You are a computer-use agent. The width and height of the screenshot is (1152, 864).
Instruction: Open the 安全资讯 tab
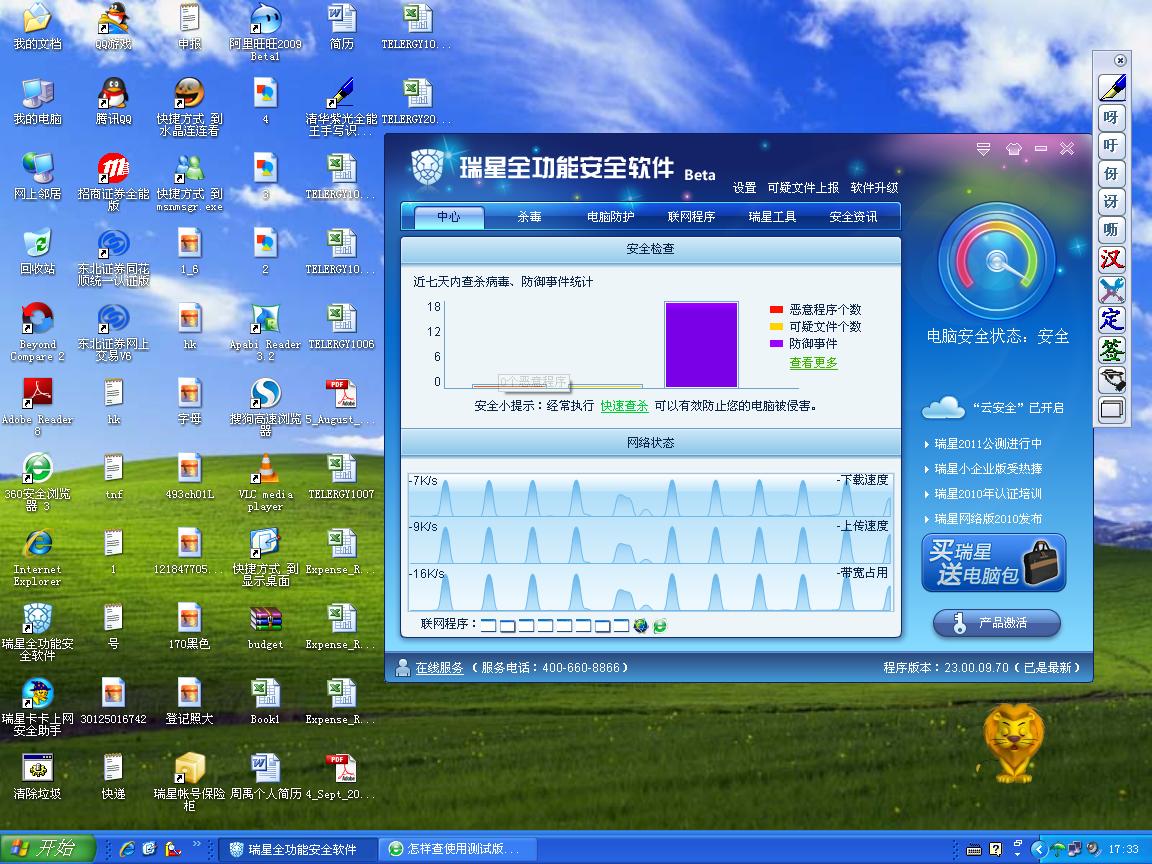click(x=853, y=217)
